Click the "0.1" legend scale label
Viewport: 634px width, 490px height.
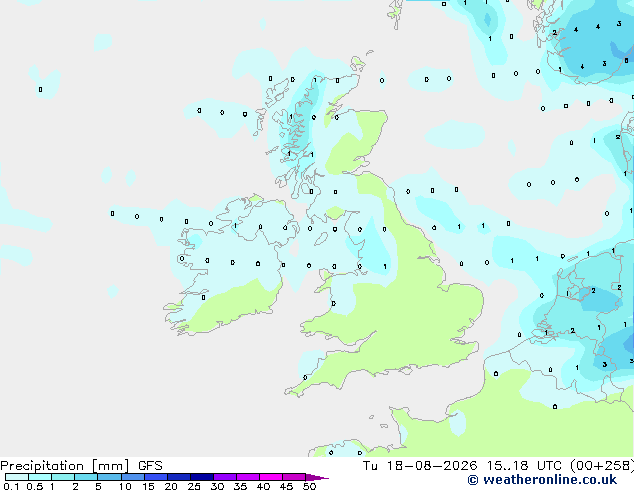point(11,486)
